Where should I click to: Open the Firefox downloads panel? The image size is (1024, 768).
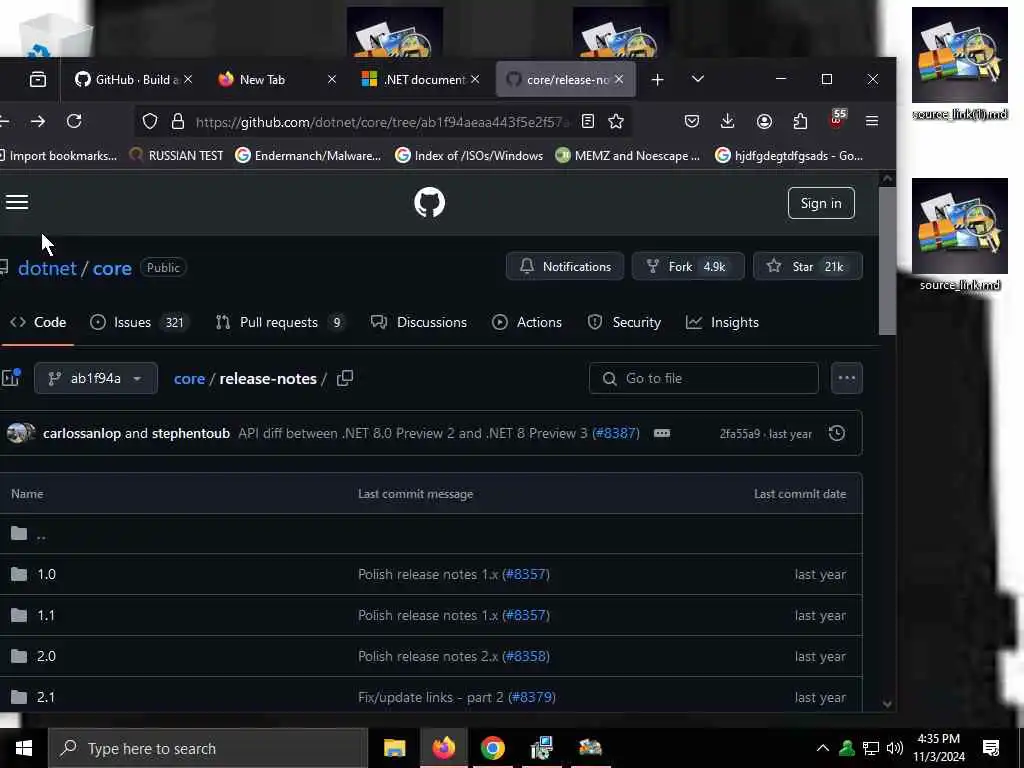point(728,121)
